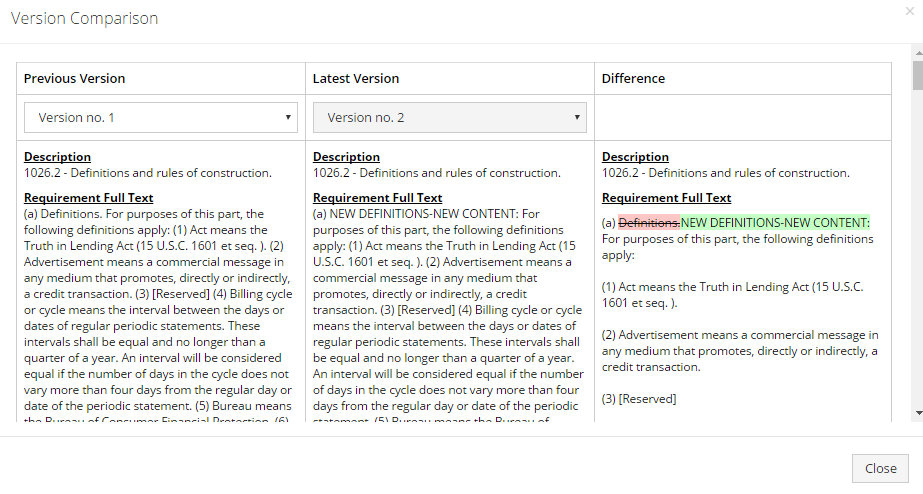This screenshot has height=494, width=923.
Task: Click '(a) NEW DEFINITIONS-NEW CONTENT: For' in Latest Version
Action: click(426, 214)
